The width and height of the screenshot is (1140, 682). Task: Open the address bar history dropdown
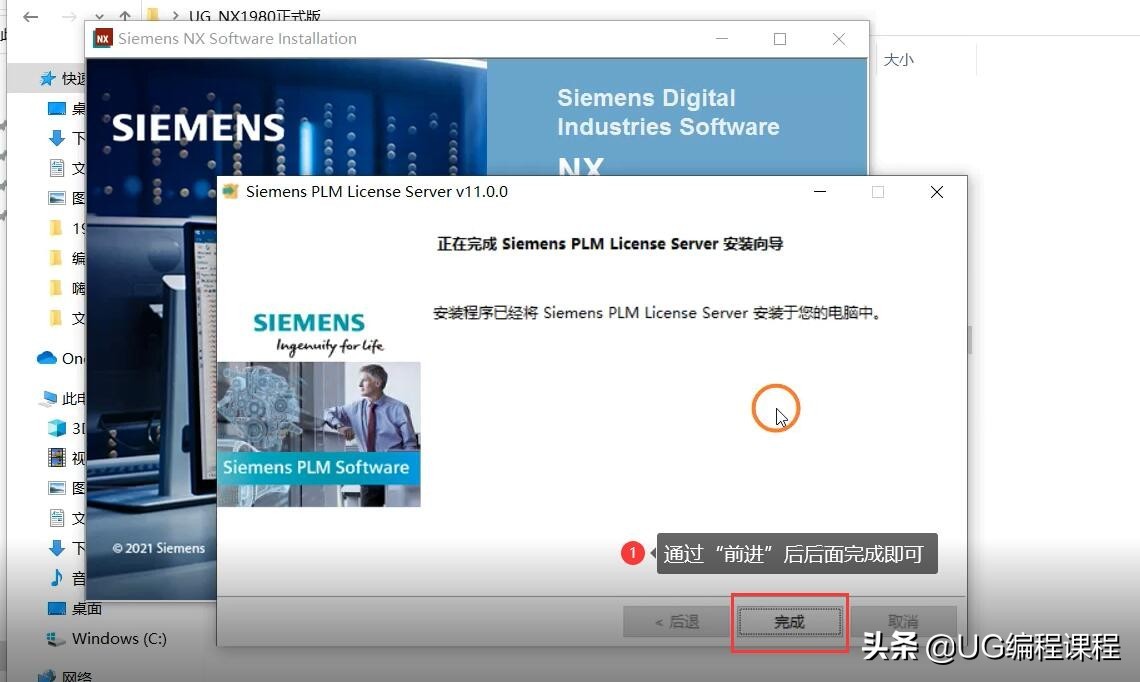[98, 15]
